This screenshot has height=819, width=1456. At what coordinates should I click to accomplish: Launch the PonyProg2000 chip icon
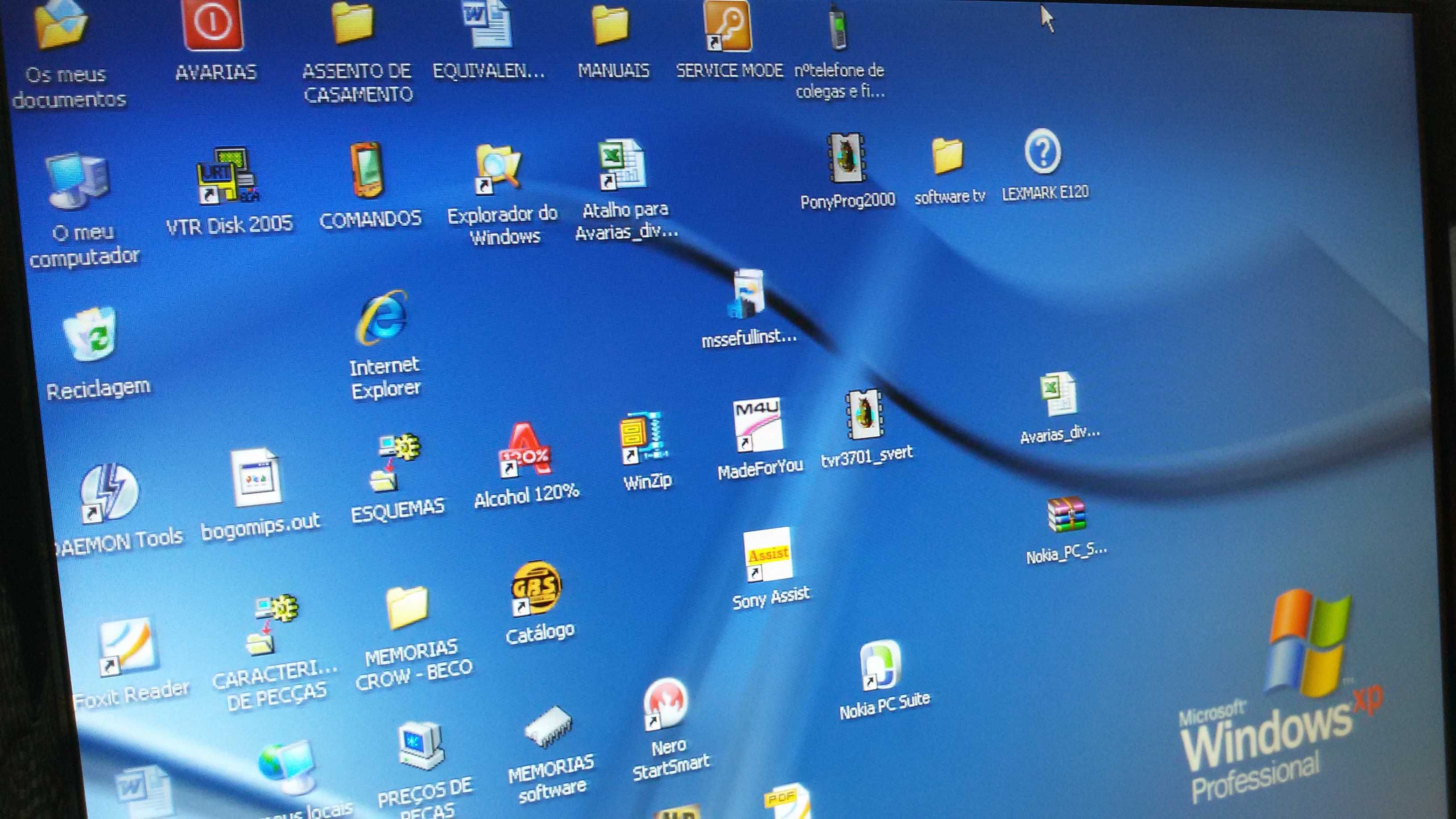point(846,158)
